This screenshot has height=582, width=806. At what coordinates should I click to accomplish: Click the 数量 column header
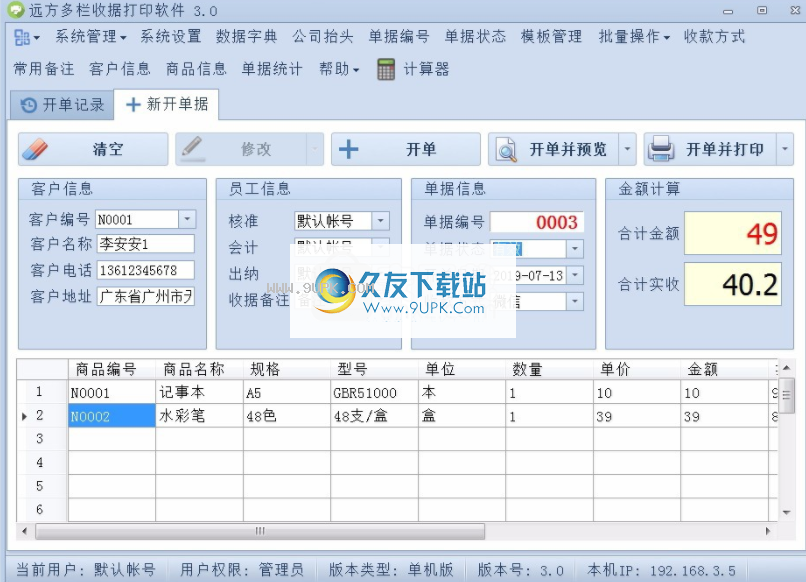tap(549, 369)
